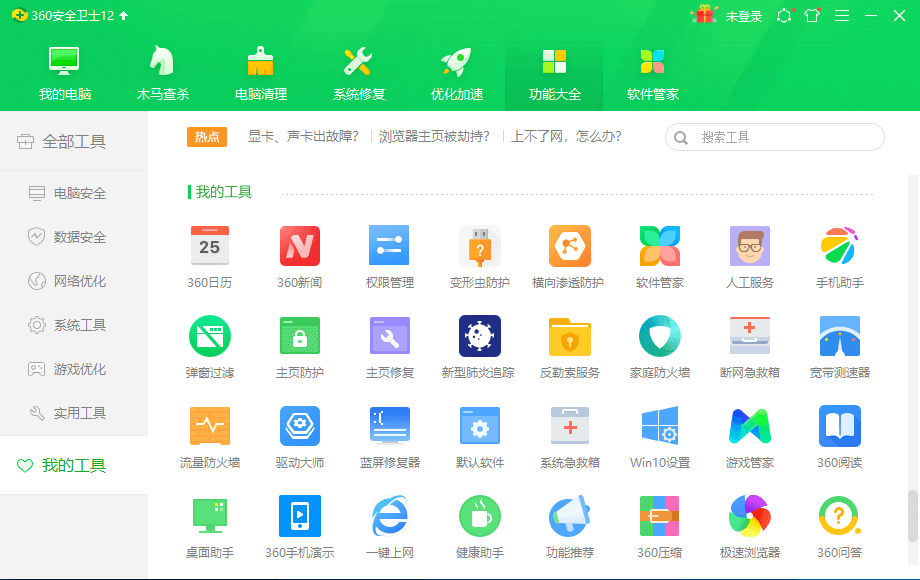This screenshot has width=920, height=580.
Task: Open 人工服务 manual support
Action: point(749,257)
